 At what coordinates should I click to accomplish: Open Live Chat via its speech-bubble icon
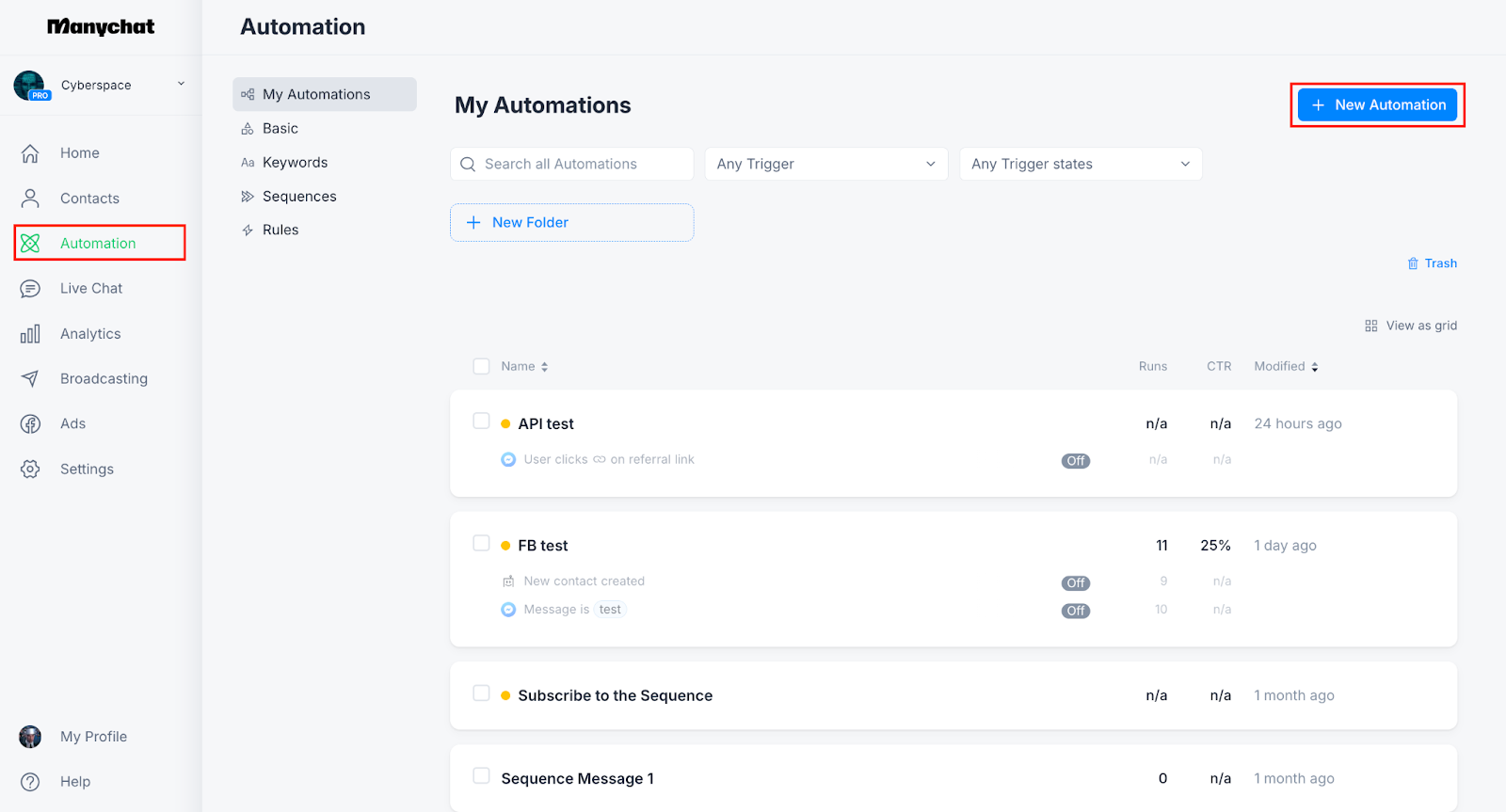(x=30, y=289)
